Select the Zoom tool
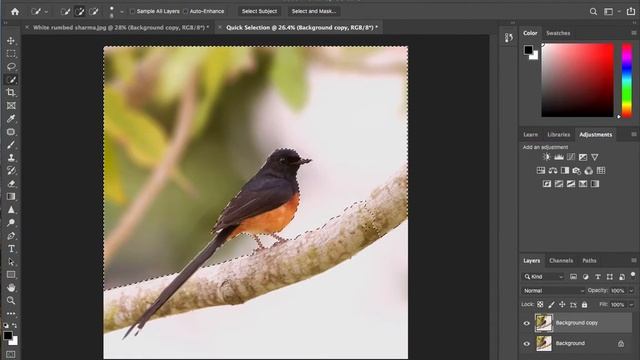Screen dimensions: 640x360 point(11,301)
